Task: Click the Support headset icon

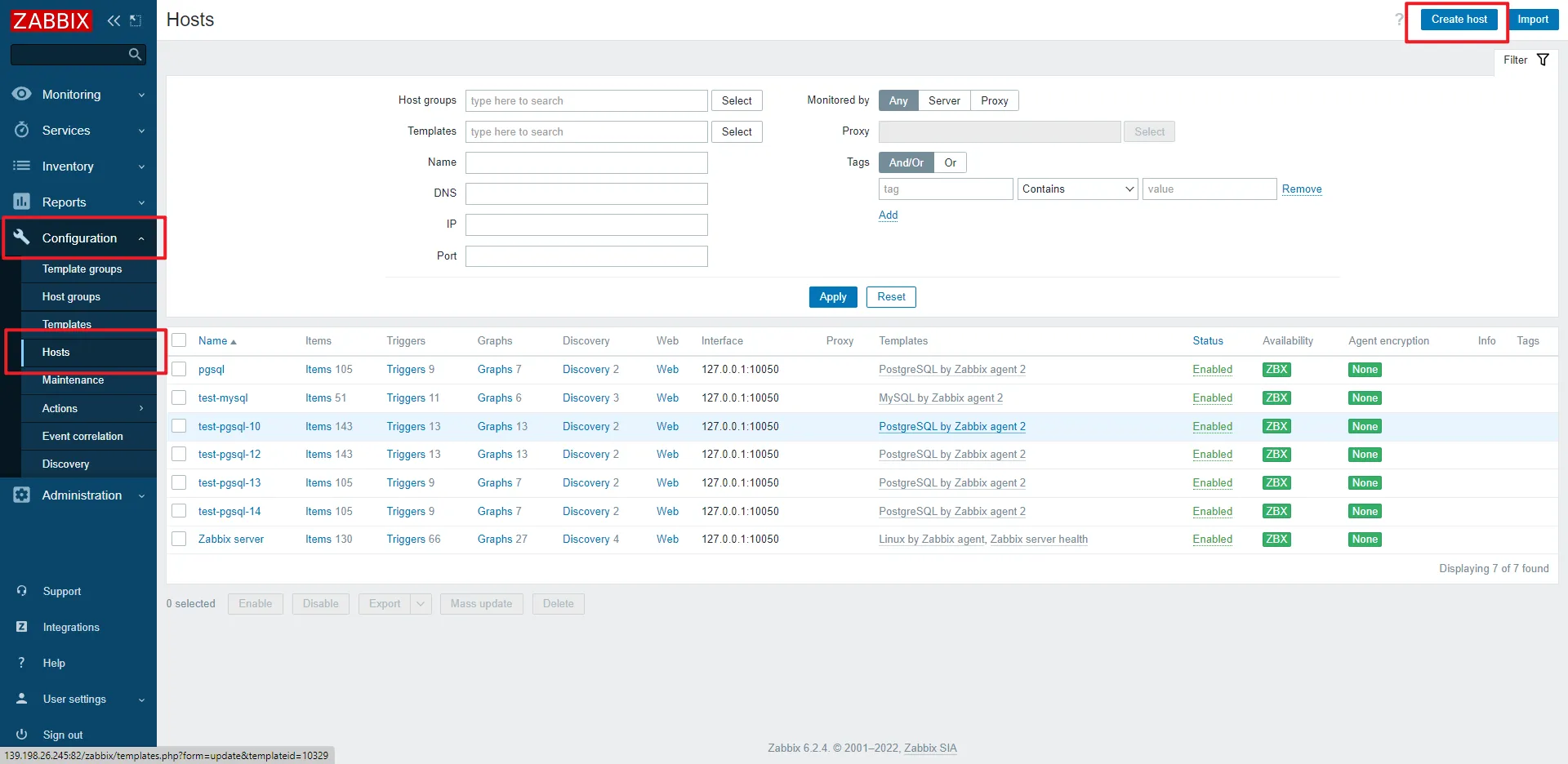Action: [22, 591]
